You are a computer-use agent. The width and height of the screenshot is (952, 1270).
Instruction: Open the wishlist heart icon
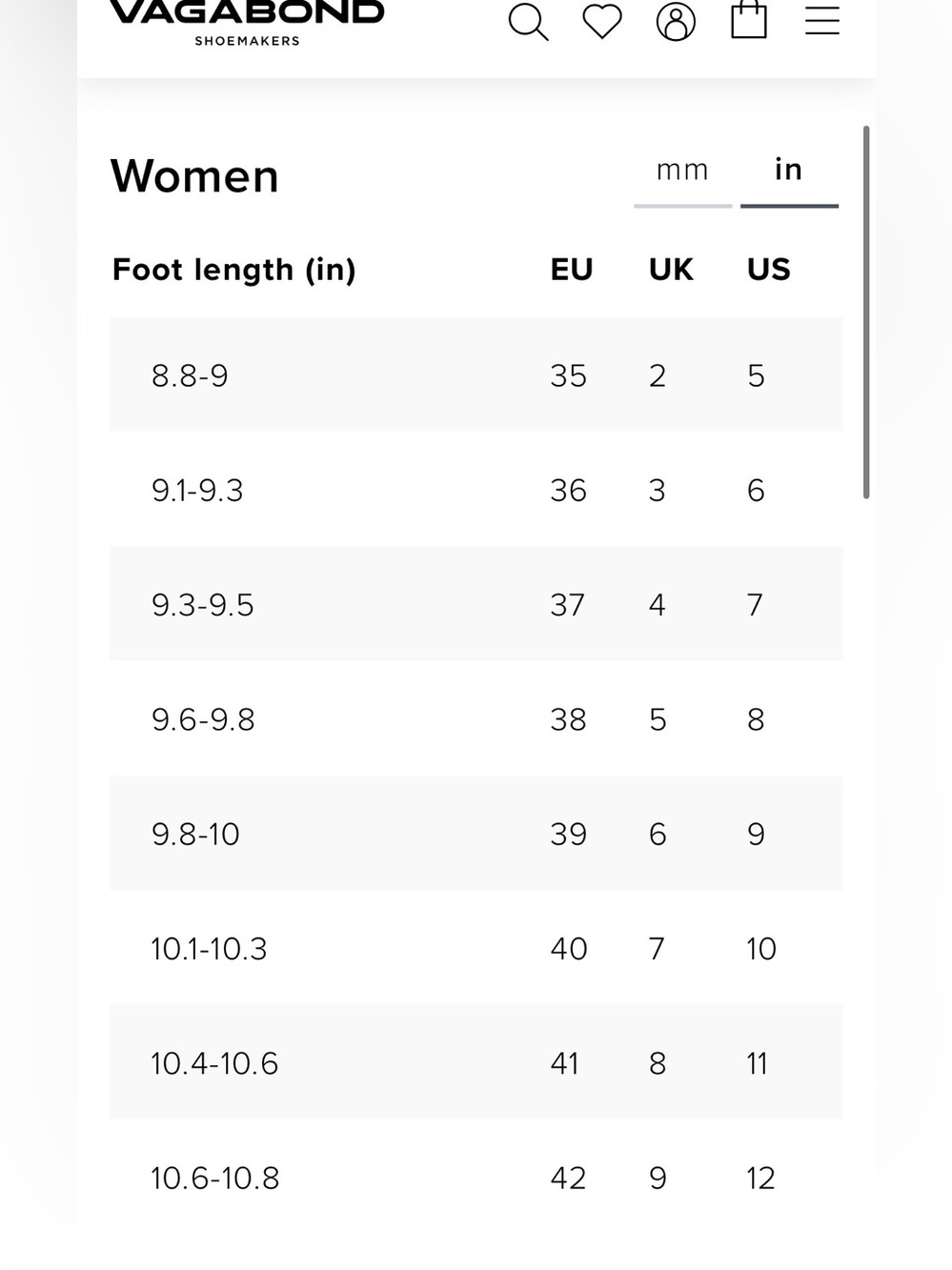[x=602, y=21]
